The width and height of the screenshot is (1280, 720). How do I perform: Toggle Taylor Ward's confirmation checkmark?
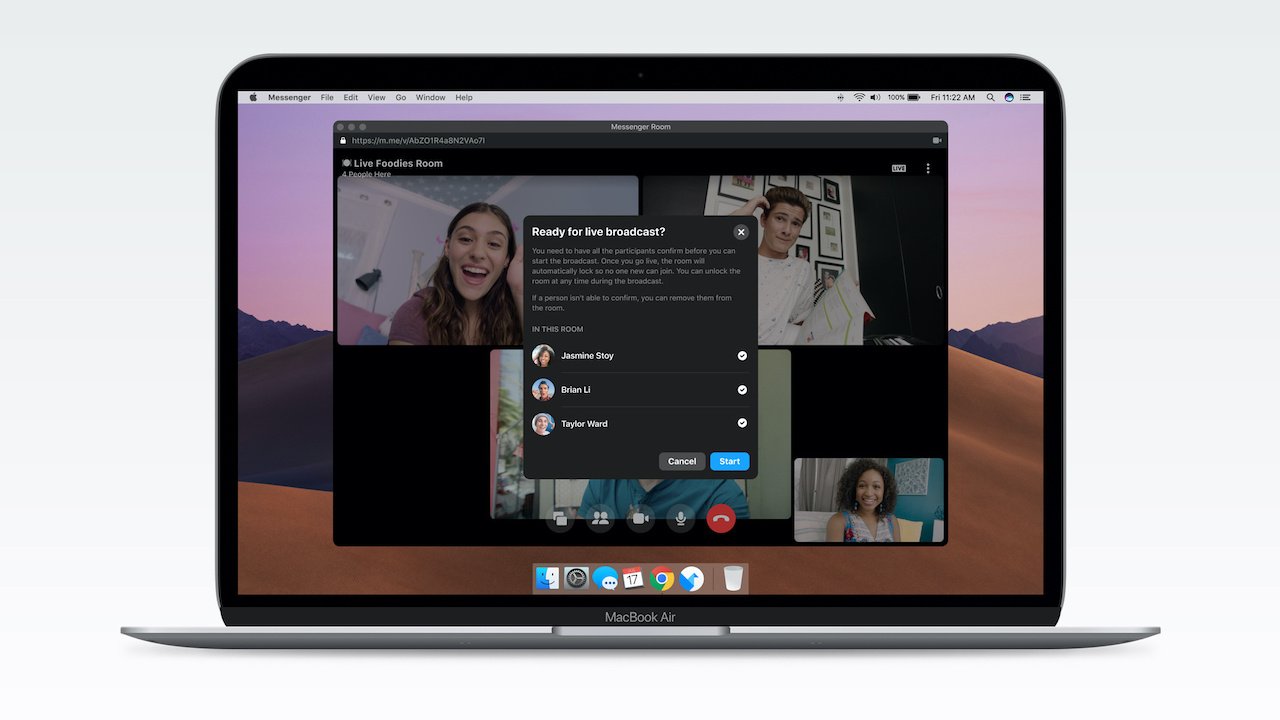(742, 423)
